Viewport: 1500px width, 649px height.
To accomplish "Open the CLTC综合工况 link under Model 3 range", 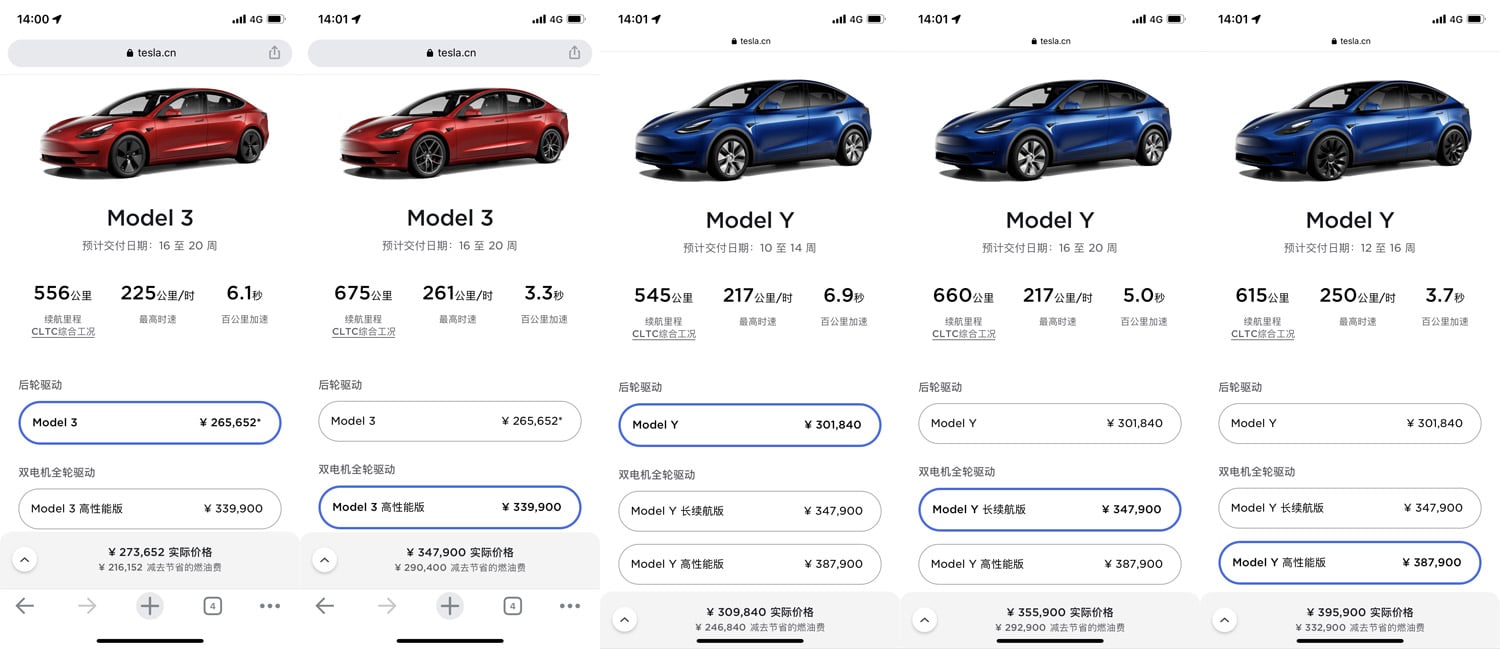I will click(x=63, y=332).
